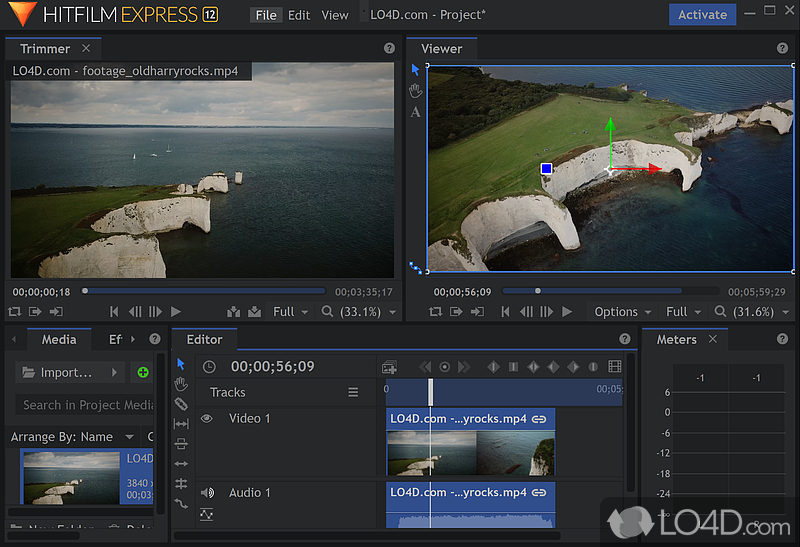Toggle Trimmer loop playback icon
The width and height of the screenshot is (800, 547).
coord(14,312)
